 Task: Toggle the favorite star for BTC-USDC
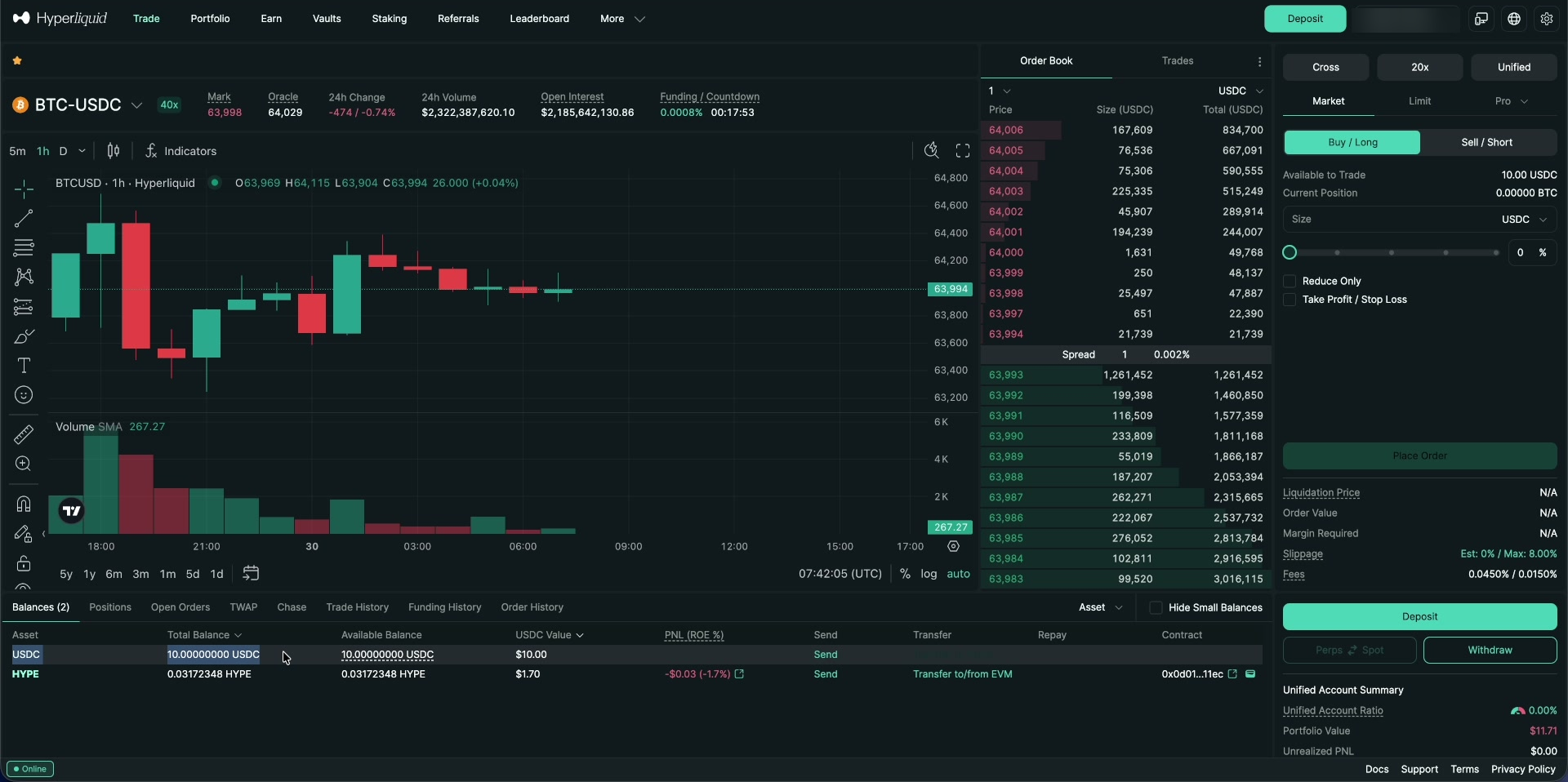click(17, 60)
